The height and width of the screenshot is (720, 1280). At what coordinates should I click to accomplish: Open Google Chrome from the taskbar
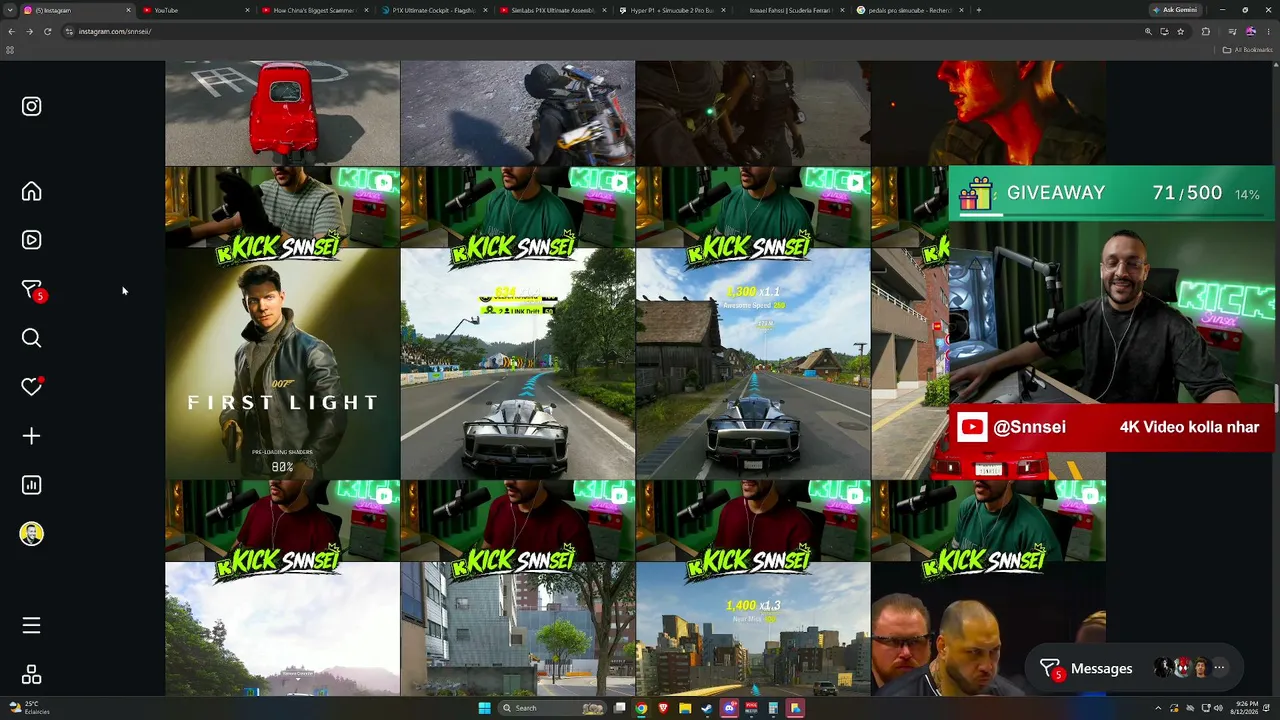641,708
